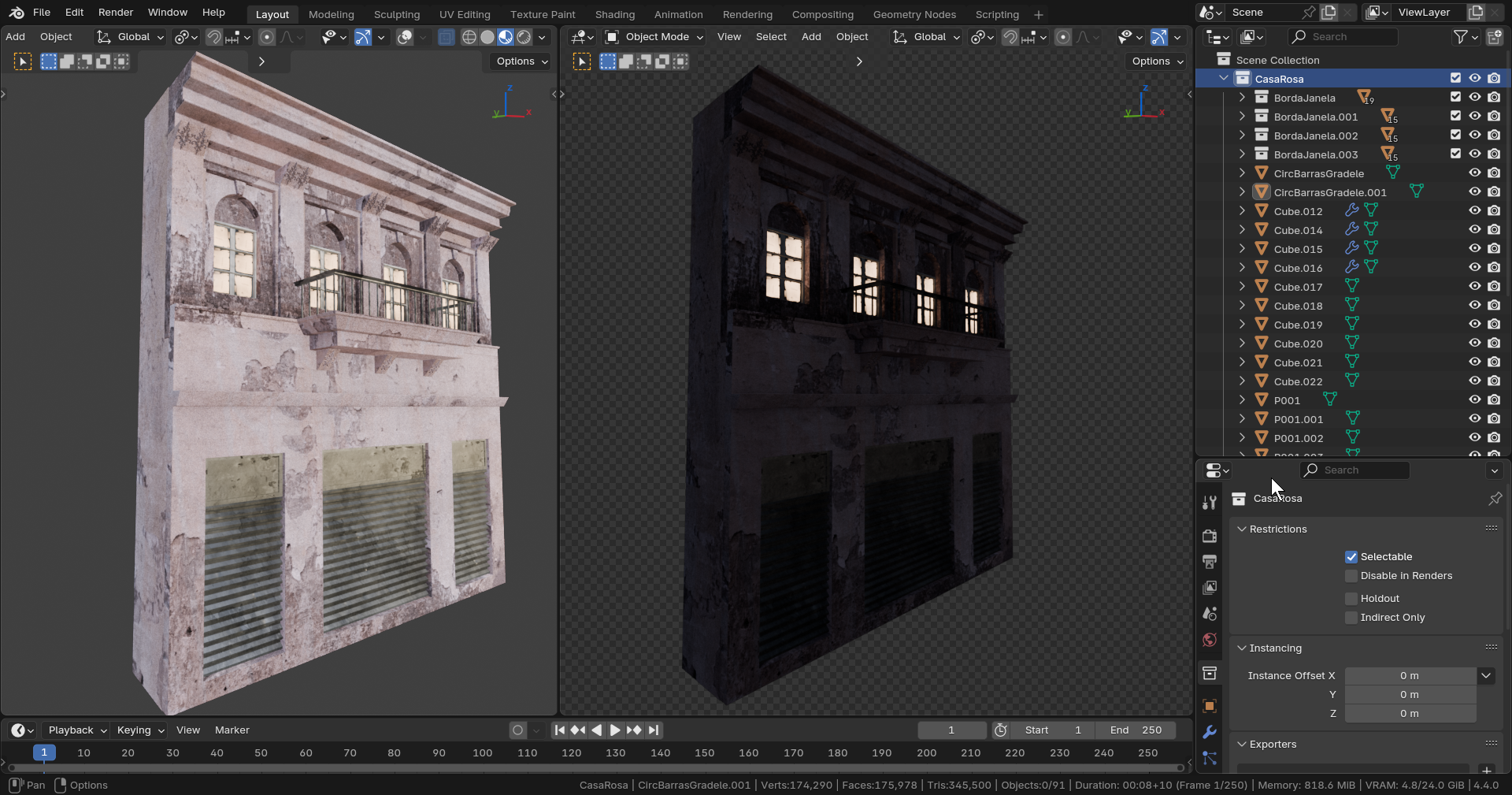Open the World properties tab
Screen dimensions: 1512x795
1210,640
